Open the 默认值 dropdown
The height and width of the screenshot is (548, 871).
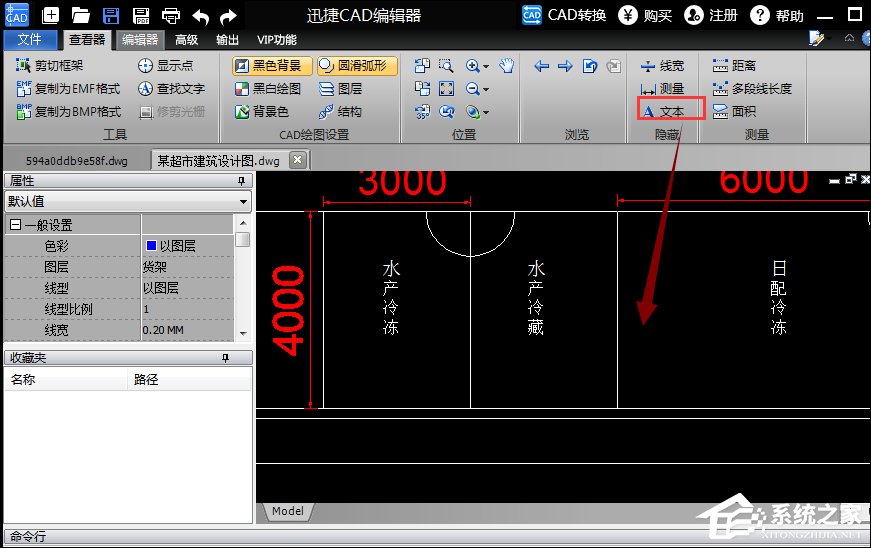pyautogui.click(x=243, y=202)
